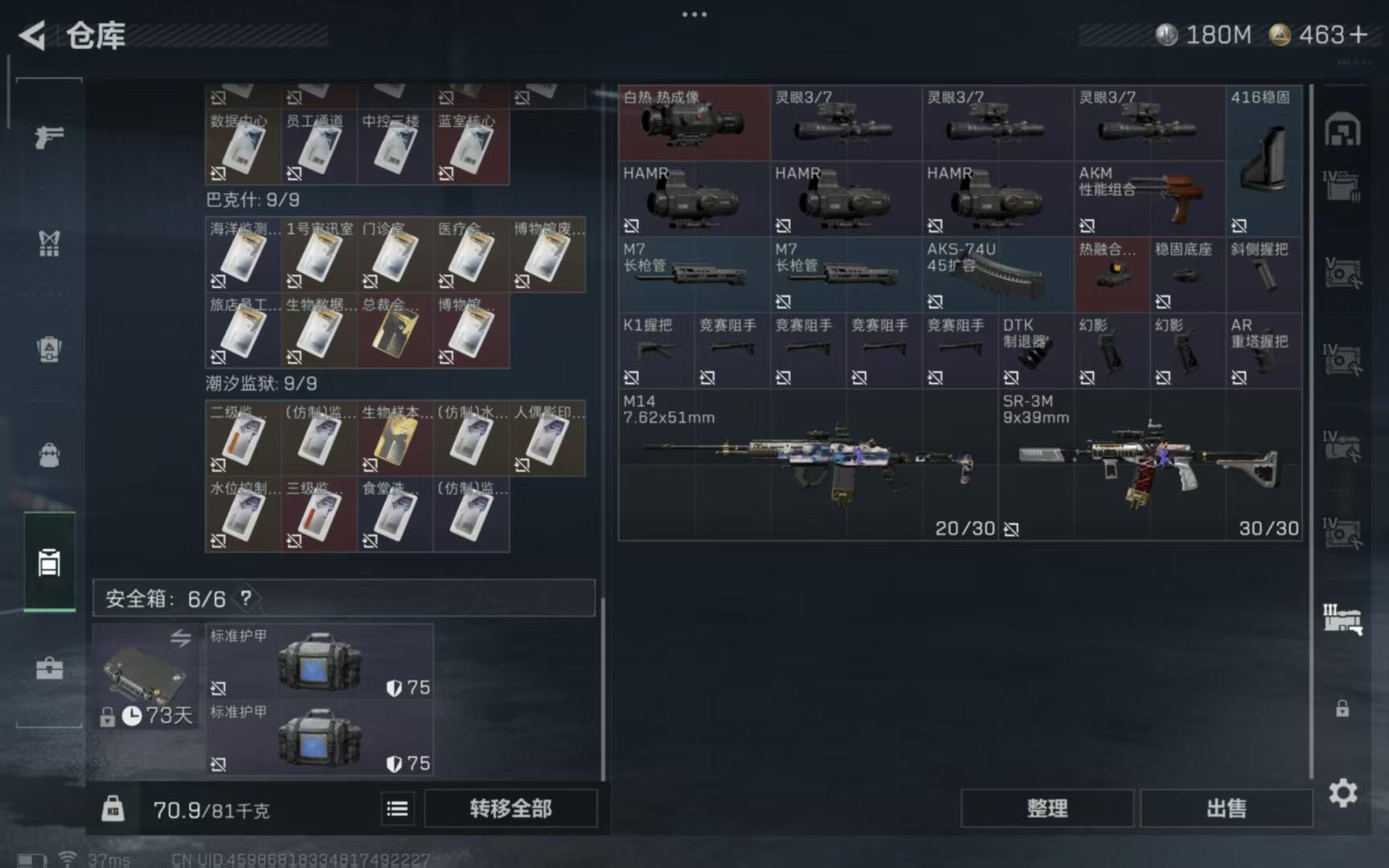Click the inventory panel vertical scrollbar
Image resolution: width=1389 pixels, height=868 pixels.
[603, 687]
